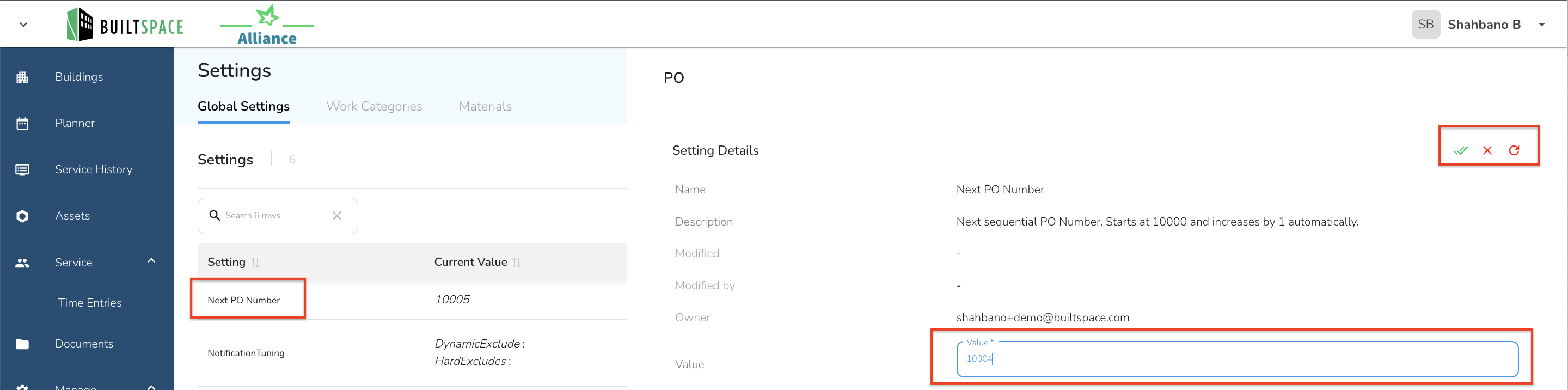The width and height of the screenshot is (1568, 390).
Task: Click the Alliance star logo
Action: [x=267, y=25]
